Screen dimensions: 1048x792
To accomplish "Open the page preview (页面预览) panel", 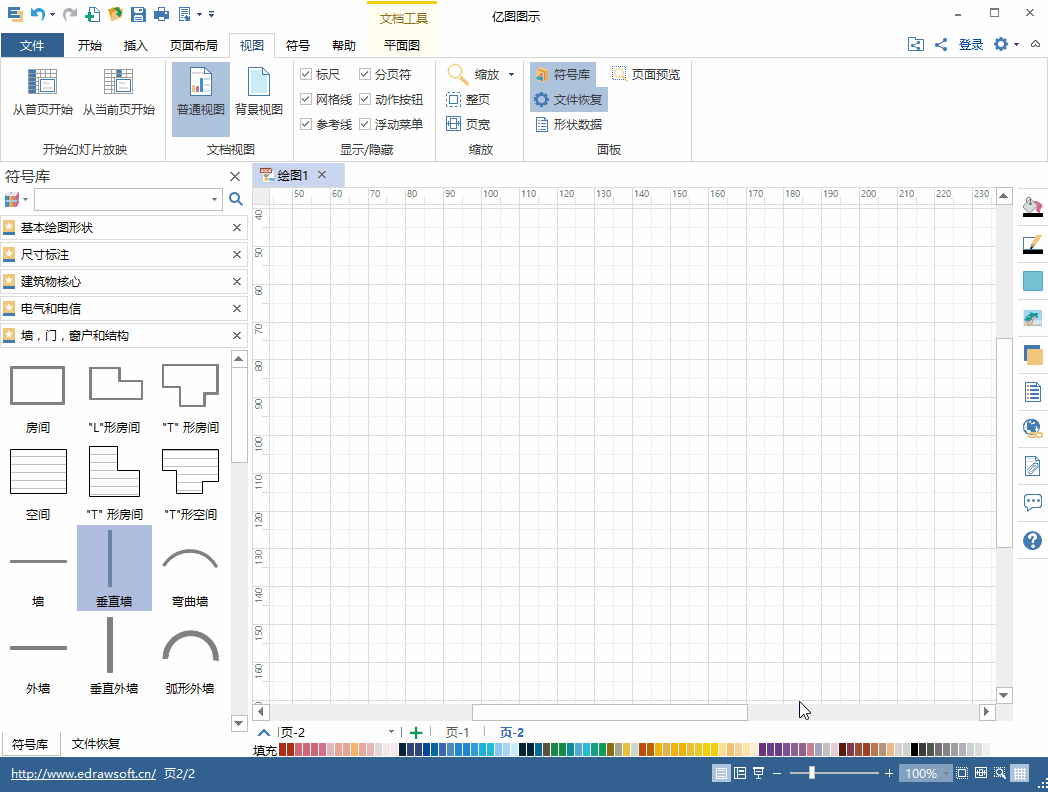I will click(646, 74).
